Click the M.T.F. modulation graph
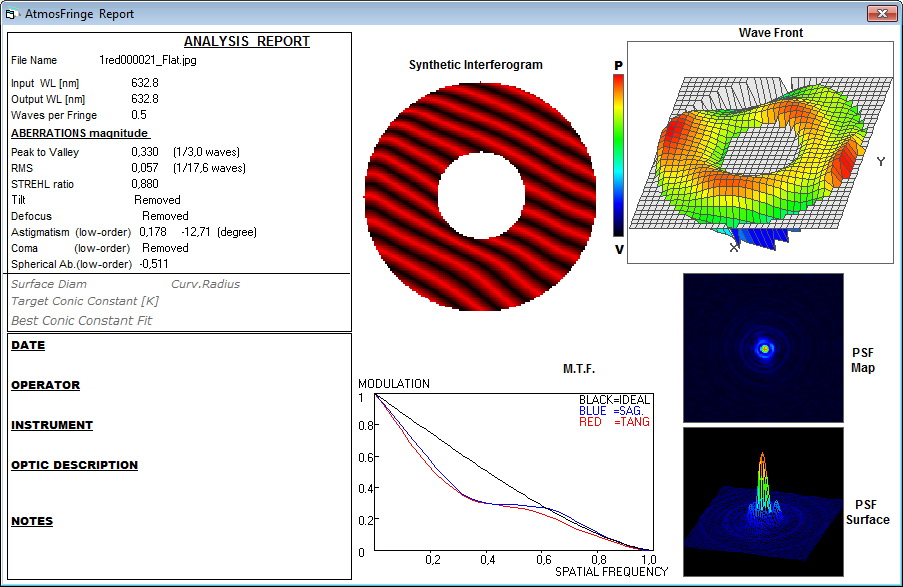The image size is (903, 587). pos(514,472)
